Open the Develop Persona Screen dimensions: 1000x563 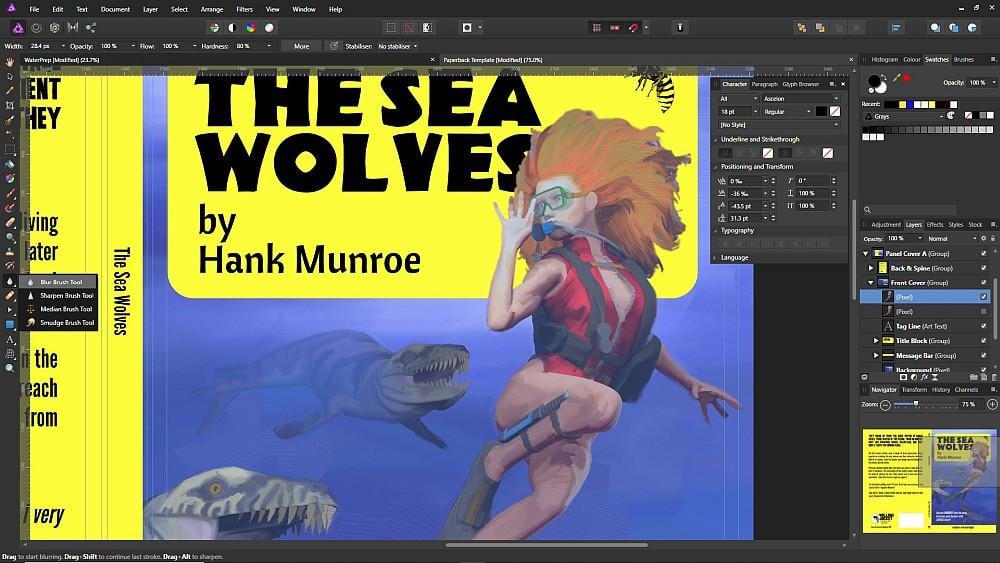coord(54,27)
